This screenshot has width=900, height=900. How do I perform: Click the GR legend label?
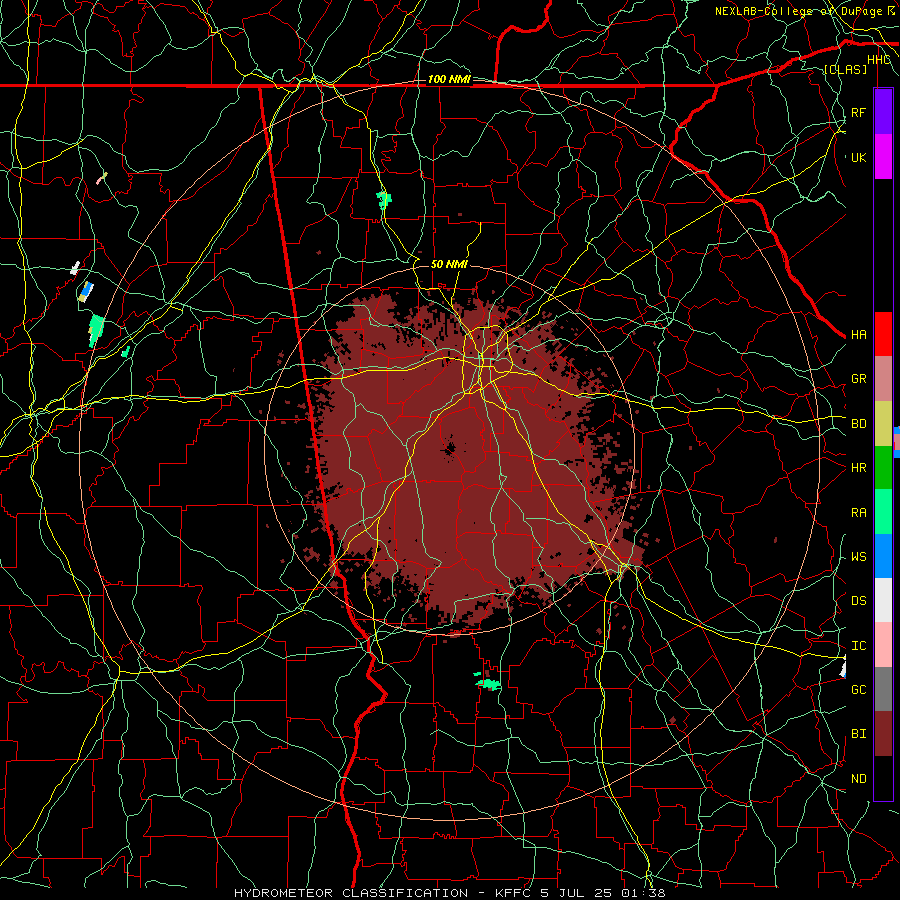(x=858, y=379)
